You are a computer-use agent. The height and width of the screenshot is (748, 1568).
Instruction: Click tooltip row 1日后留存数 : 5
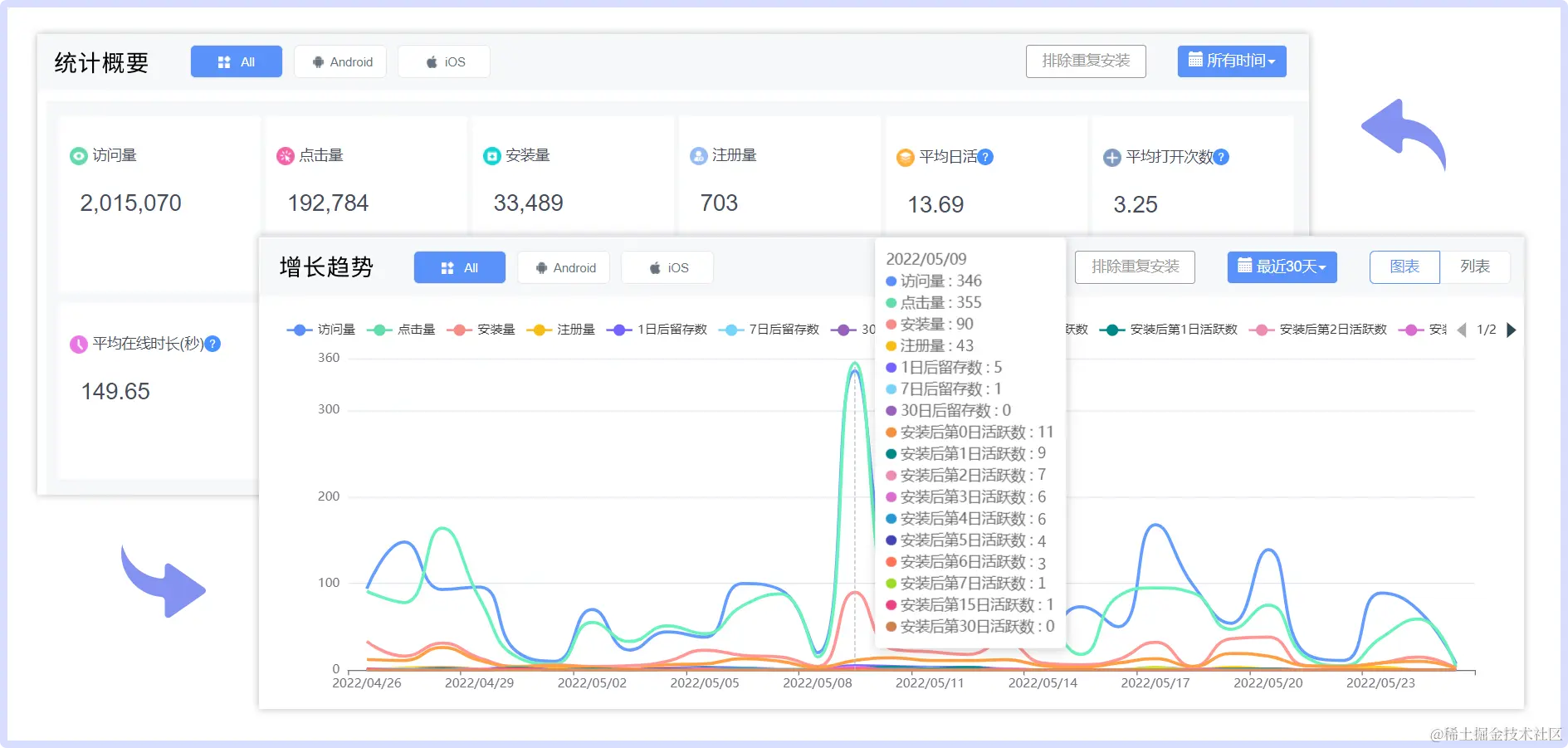click(x=944, y=367)
